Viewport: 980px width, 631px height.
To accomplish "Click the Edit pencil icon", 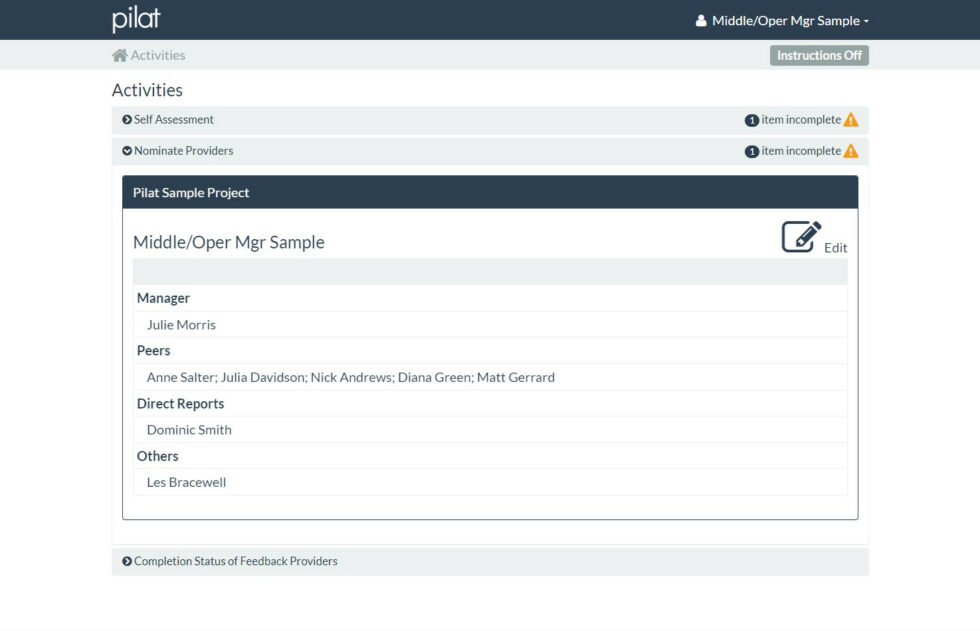I will 801,237.
